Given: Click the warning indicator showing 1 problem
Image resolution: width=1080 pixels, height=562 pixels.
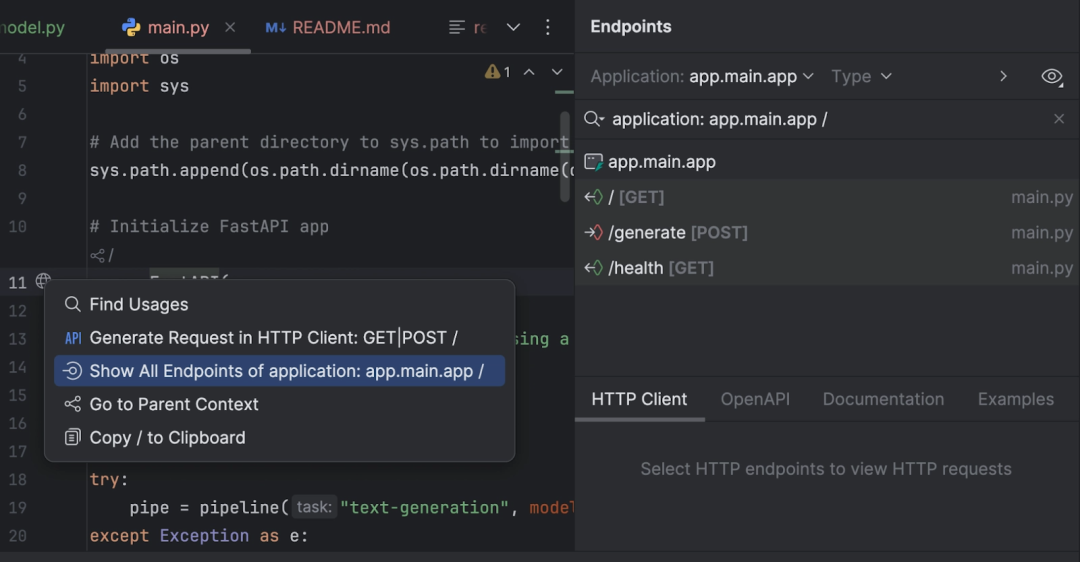Looking at the screenshot, I should coord(498,72).
